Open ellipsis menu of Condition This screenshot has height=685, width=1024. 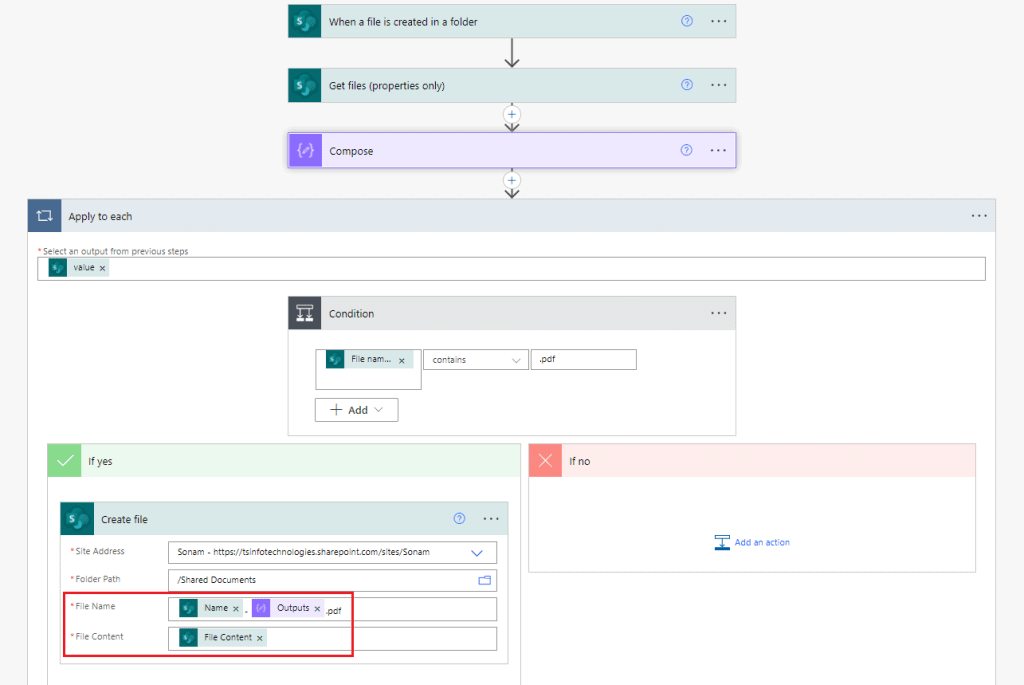718,313
